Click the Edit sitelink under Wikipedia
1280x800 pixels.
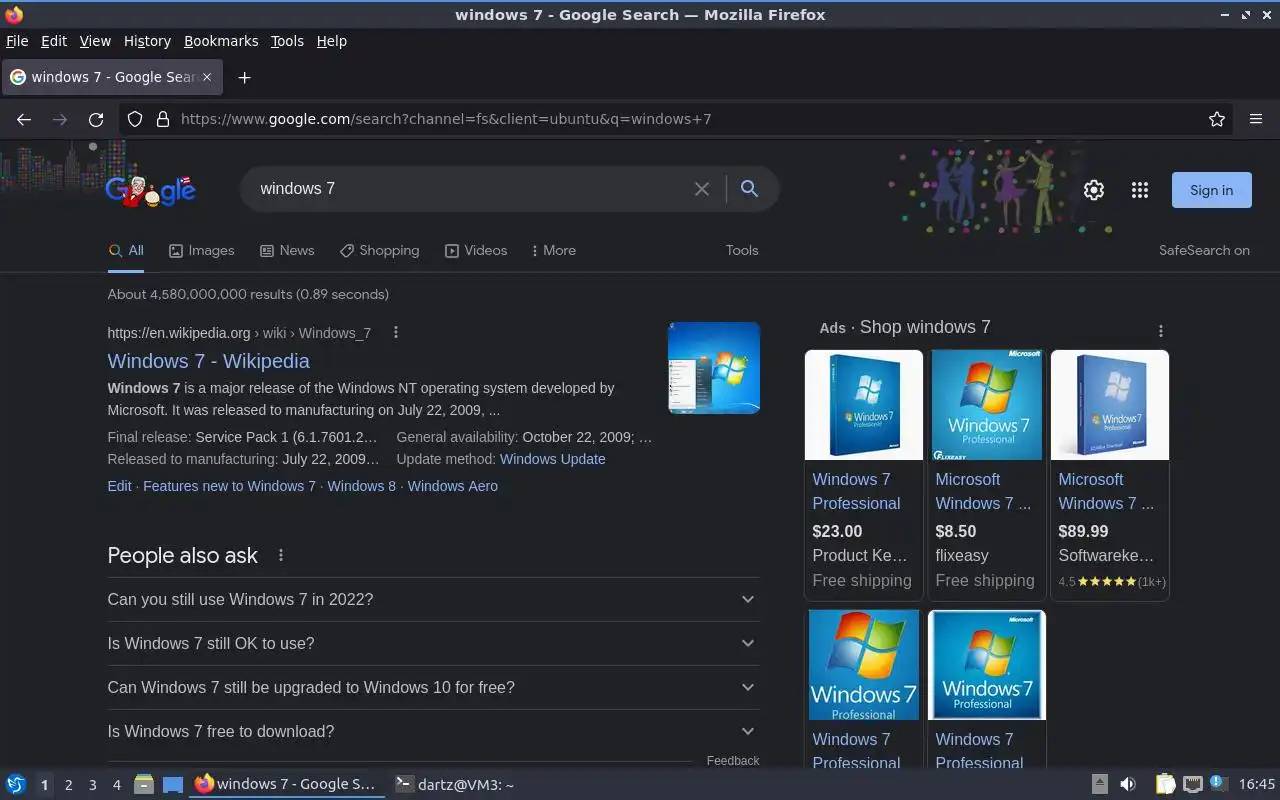tap(119, 486)
